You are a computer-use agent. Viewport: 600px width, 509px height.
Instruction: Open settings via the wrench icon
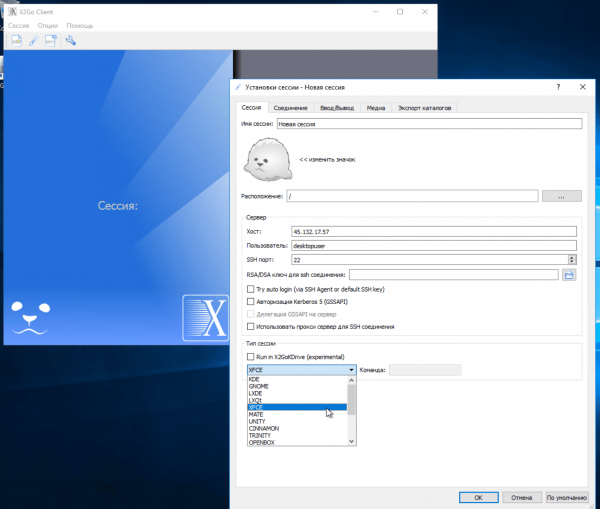pos(70,40)
